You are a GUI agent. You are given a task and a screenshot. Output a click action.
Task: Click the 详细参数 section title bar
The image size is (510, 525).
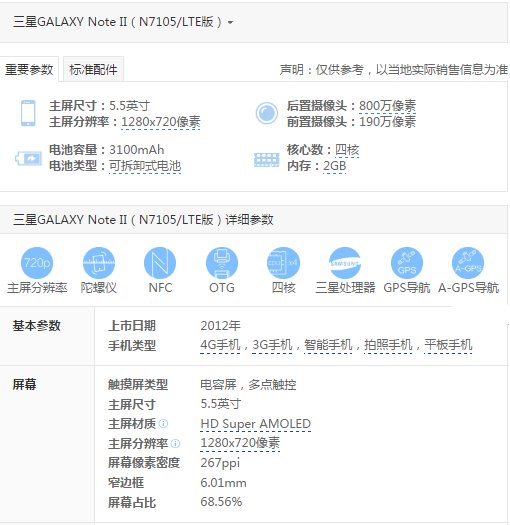click(x=253, y=220)
